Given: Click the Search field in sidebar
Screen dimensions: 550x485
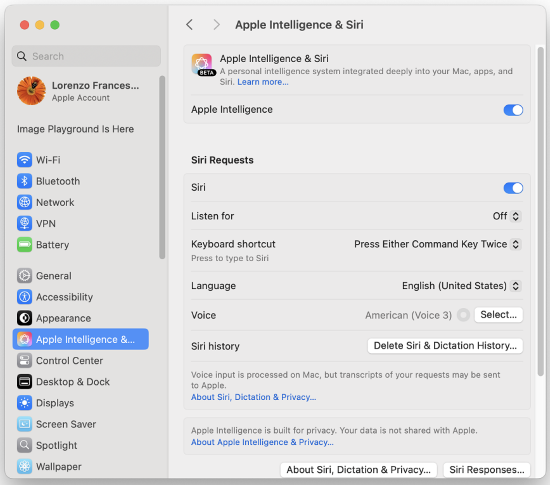Looking at the screenshot, I should (86, 56).
